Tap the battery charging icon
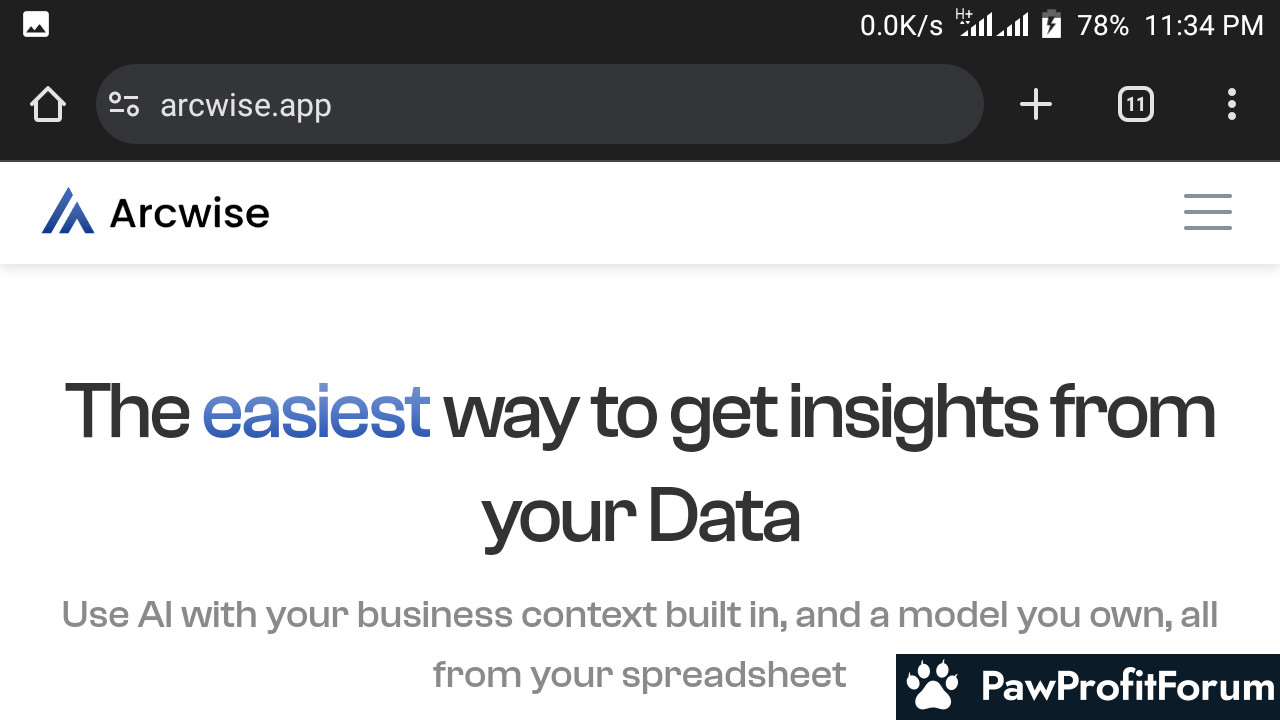The width and height of the screenshot is (1280, 720). coord(1051,24)
